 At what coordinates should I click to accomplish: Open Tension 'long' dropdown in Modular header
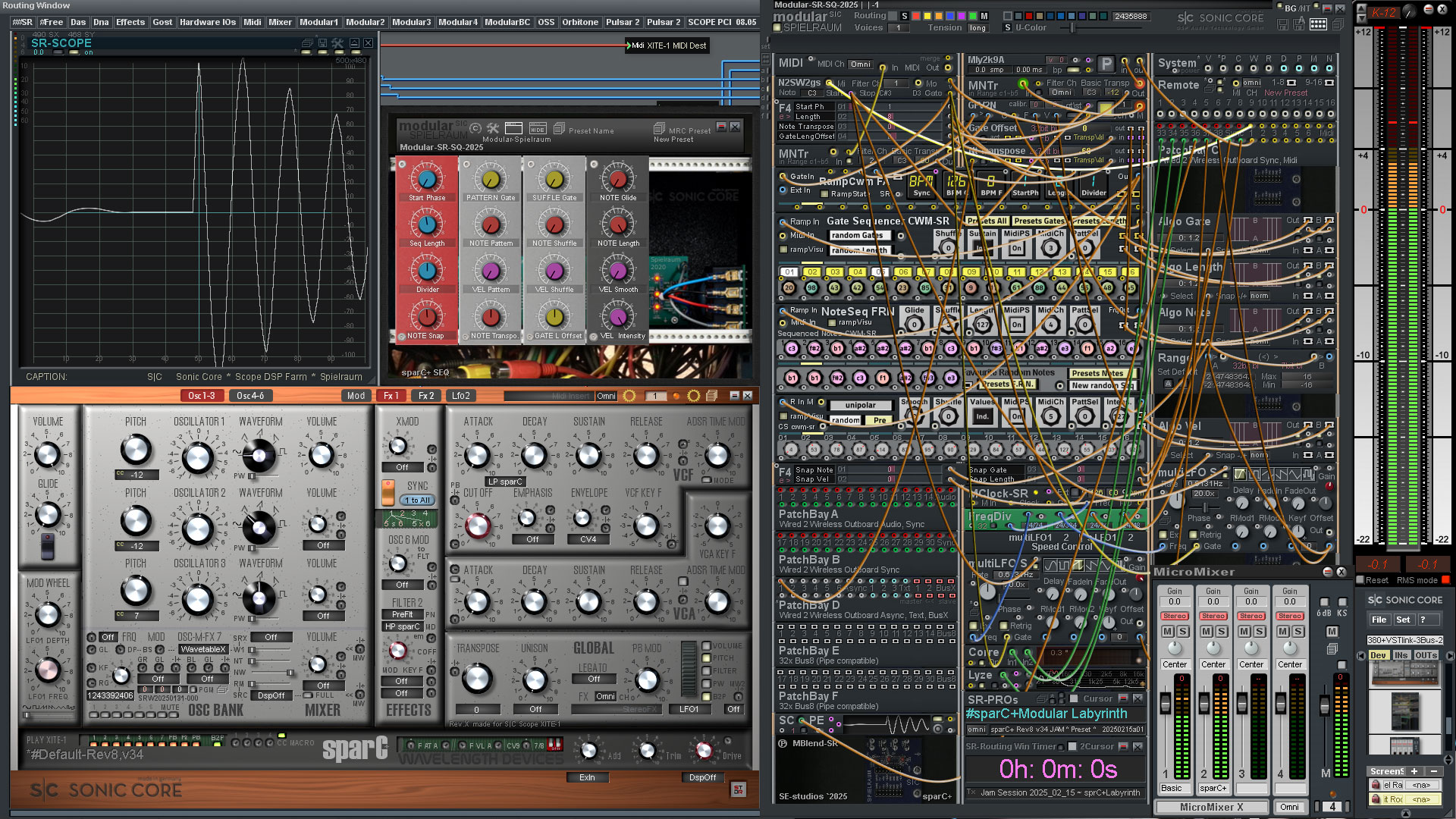pos(978,28)
